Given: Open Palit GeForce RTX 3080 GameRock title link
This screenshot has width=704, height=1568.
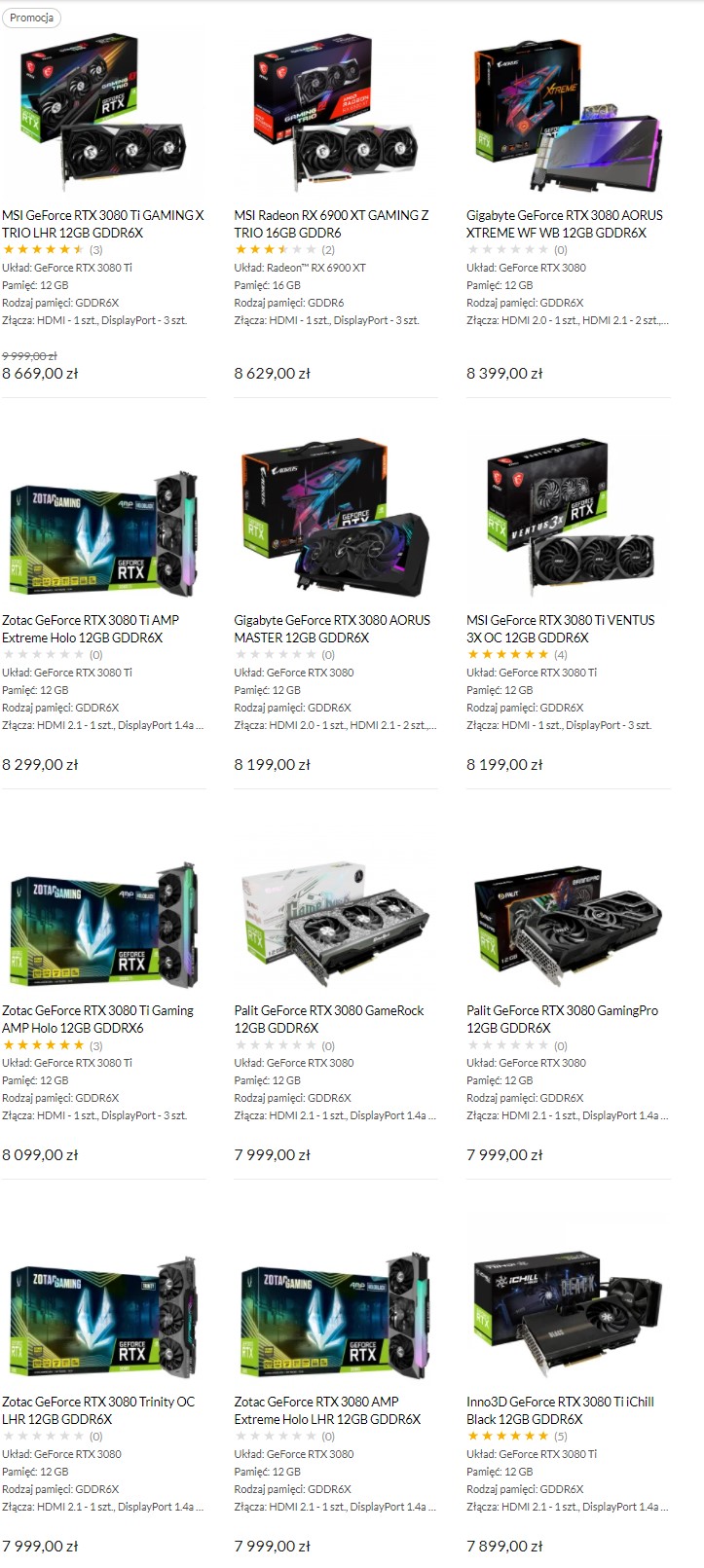Looking at the screenshot, I should point(329,1019).
